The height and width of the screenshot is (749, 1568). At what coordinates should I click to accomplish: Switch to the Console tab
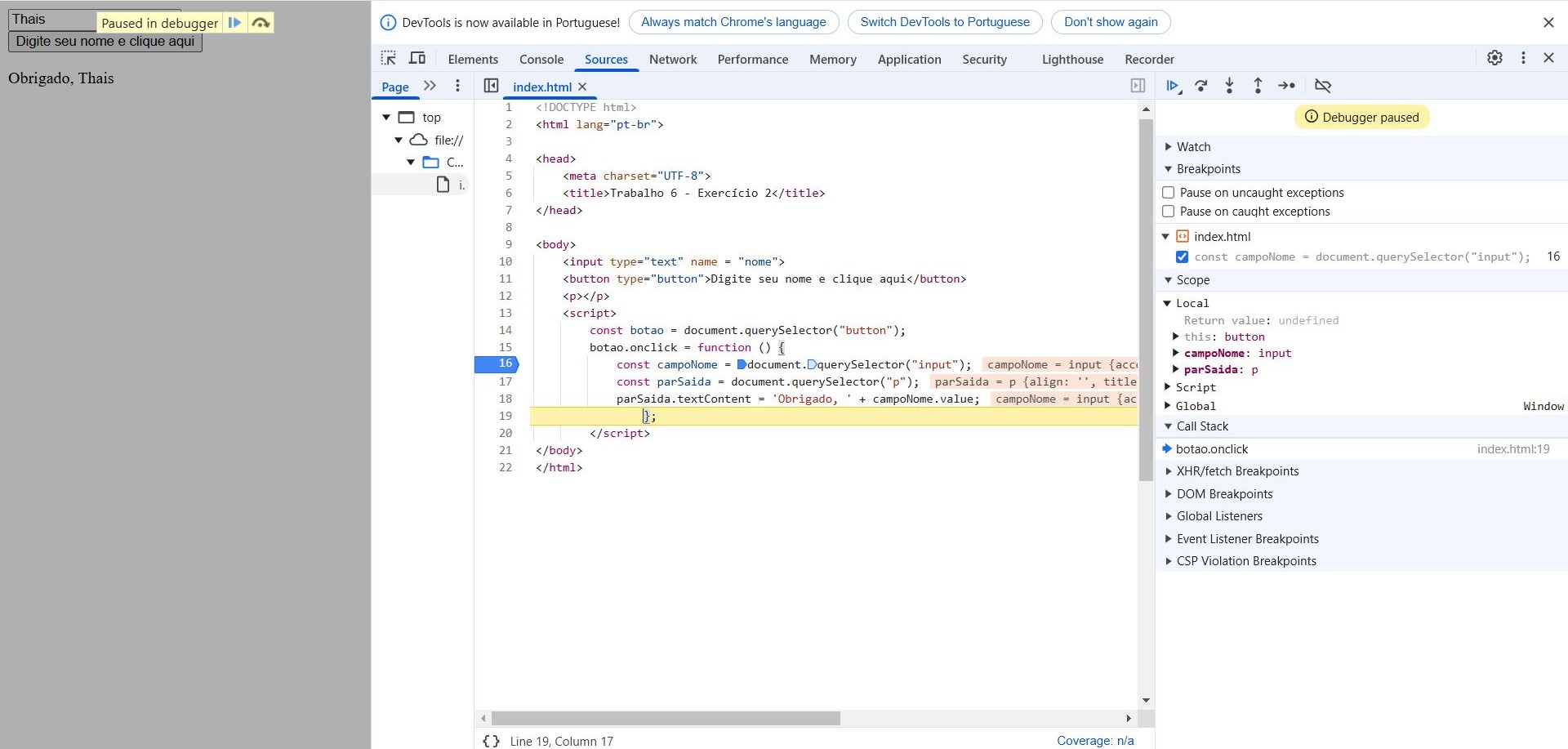541,59
